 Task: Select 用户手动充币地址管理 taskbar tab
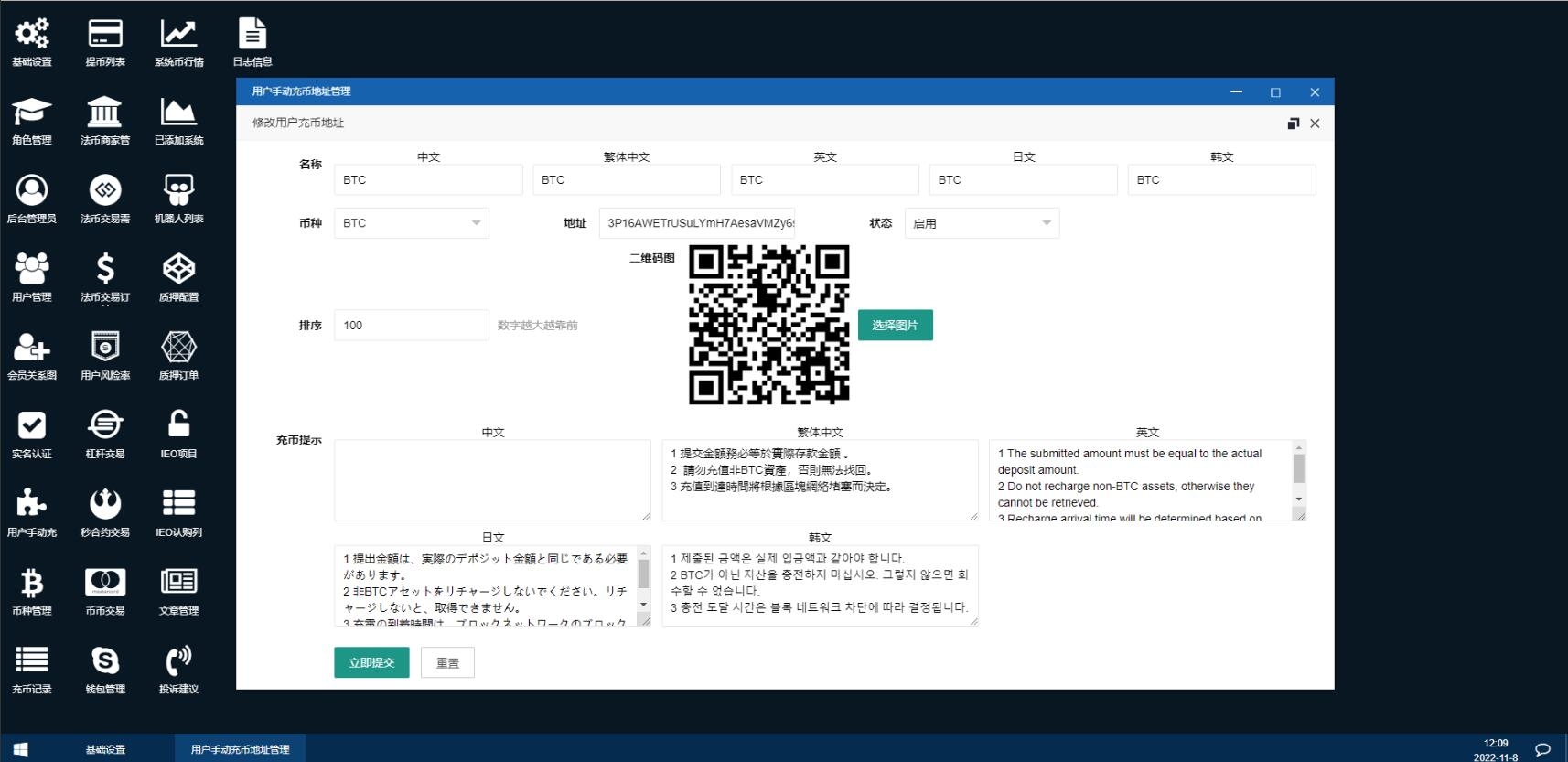point(240,749)
